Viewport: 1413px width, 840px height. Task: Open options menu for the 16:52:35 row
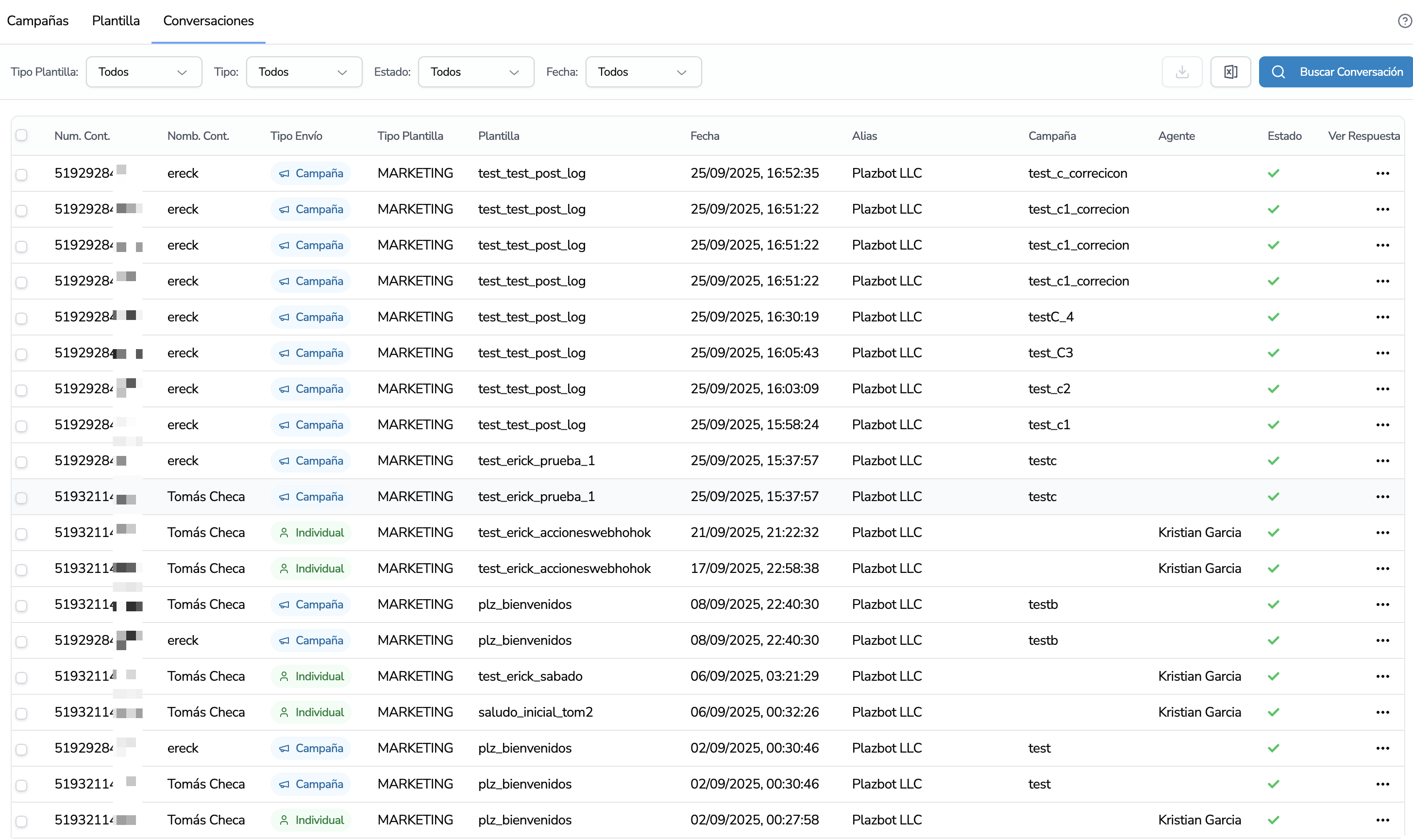point(1382,173)
